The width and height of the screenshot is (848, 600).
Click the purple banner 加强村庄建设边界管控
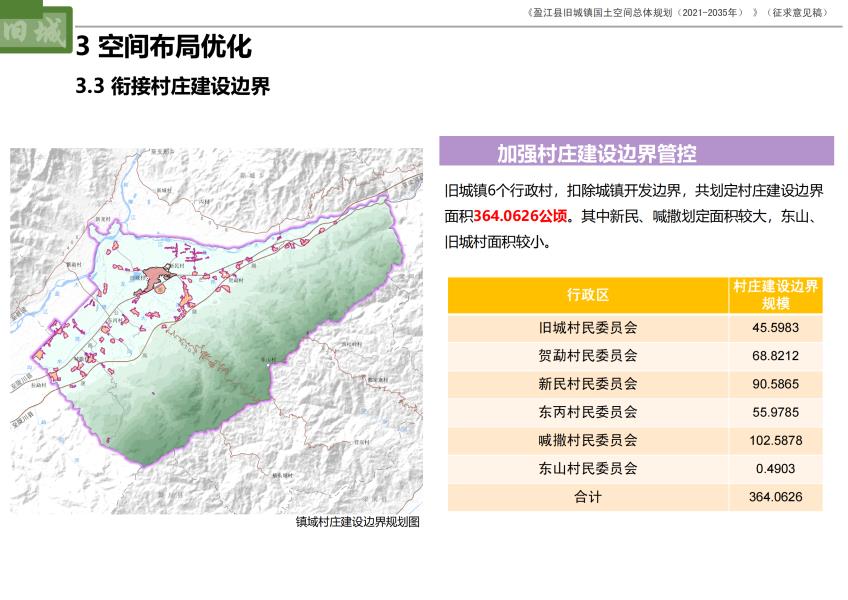(597, 153)
